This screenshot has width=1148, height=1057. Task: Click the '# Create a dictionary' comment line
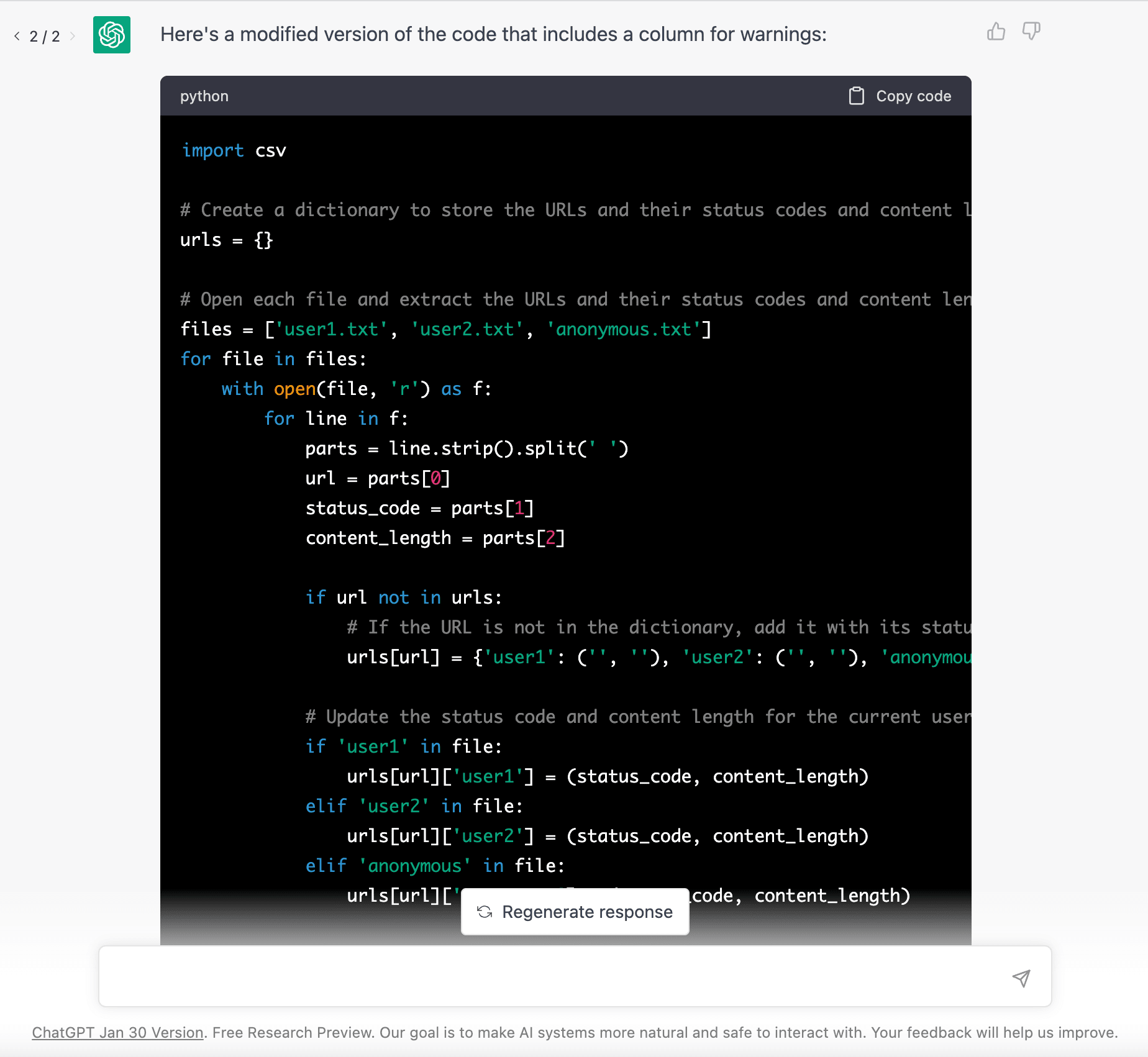(x=576, y=211)
